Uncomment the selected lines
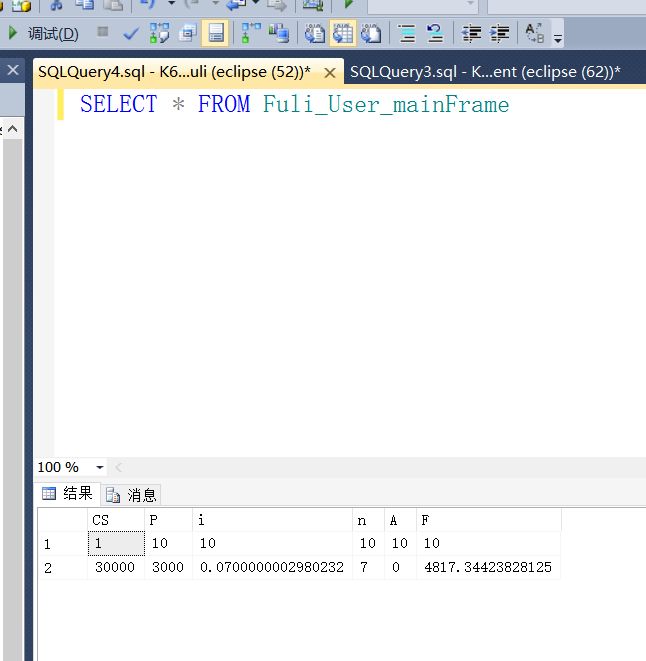This screenshot has height=661, width=646. point(435,33)
